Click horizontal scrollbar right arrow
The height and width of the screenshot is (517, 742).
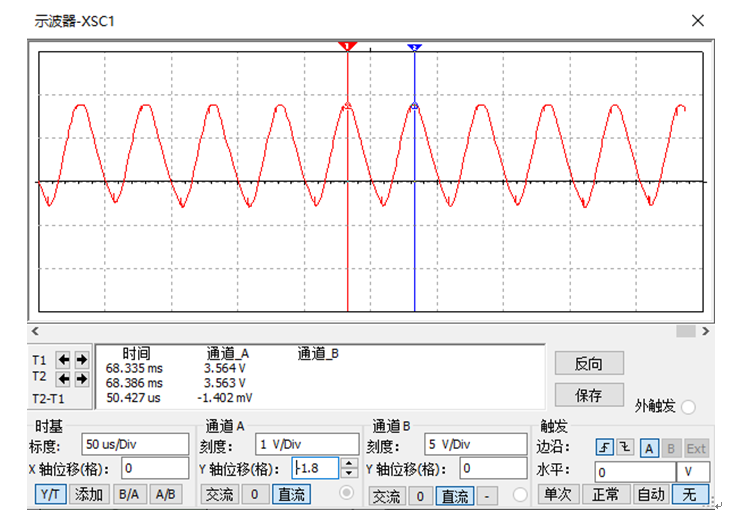[x=706, y=331]
